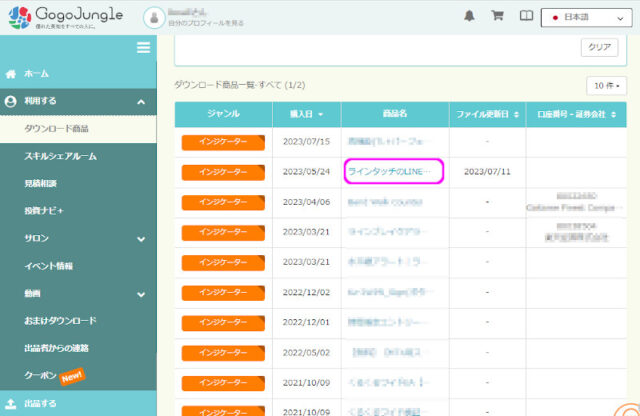Viewport: 640px width, 416px height.
Task: Collapse the 利用する sidebar section
Action: pyautogui.click(x=141, y=102)
